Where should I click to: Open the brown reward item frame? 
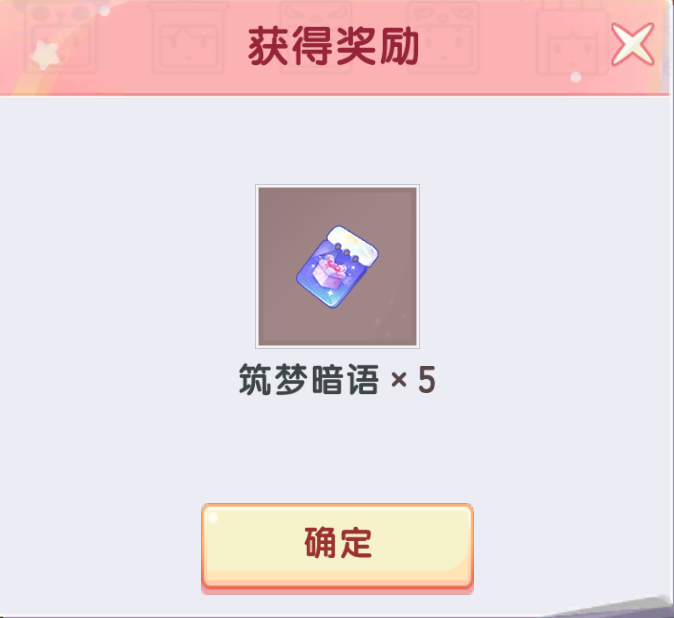(x=337, y=266)
